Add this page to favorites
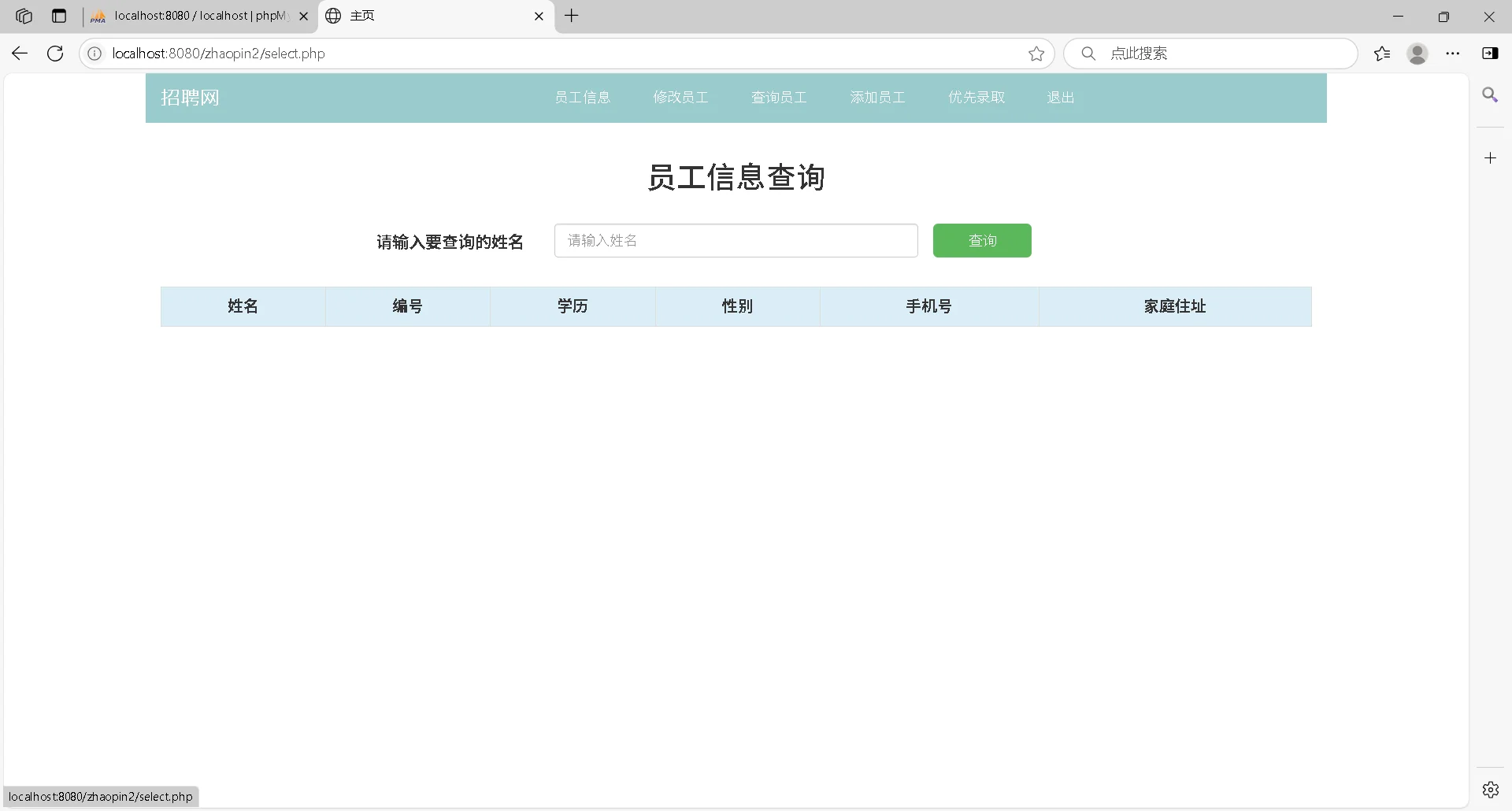The width and height of the screenshot is (1512, 811). 1036,53
